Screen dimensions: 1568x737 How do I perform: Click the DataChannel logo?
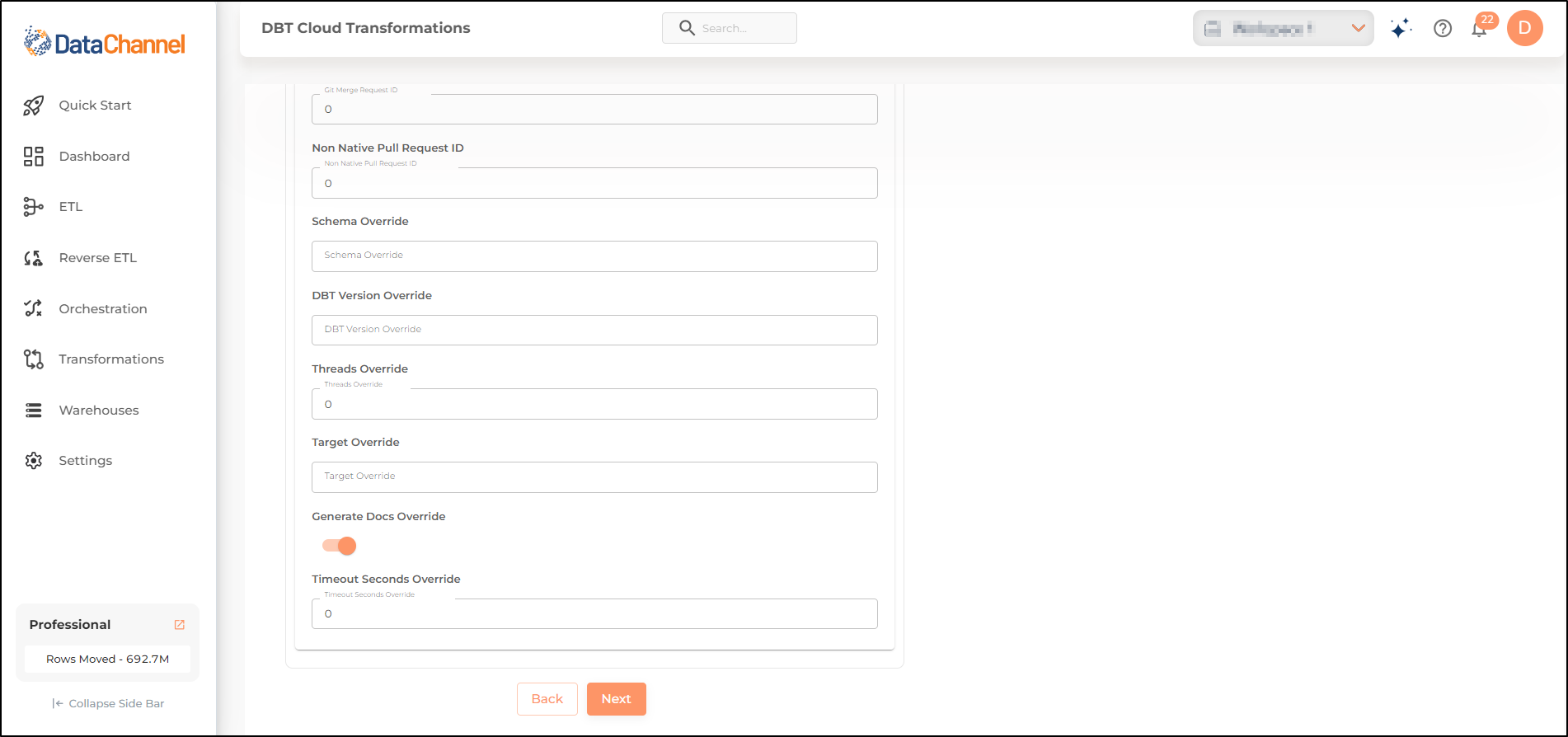(105, 41)
